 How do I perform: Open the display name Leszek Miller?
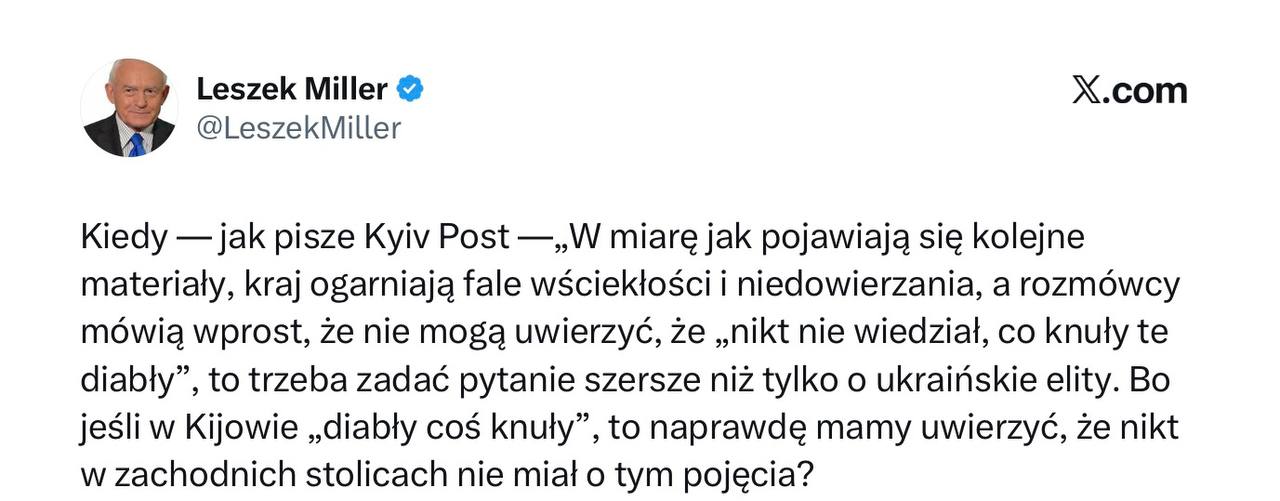tap(292, 90)
